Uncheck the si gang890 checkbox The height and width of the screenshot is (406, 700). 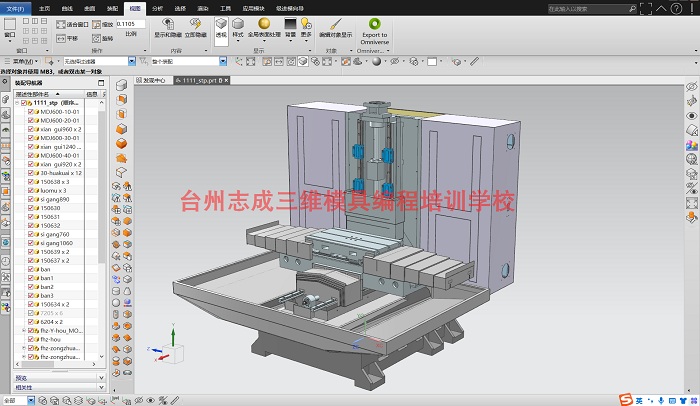[x=31, y=199]
